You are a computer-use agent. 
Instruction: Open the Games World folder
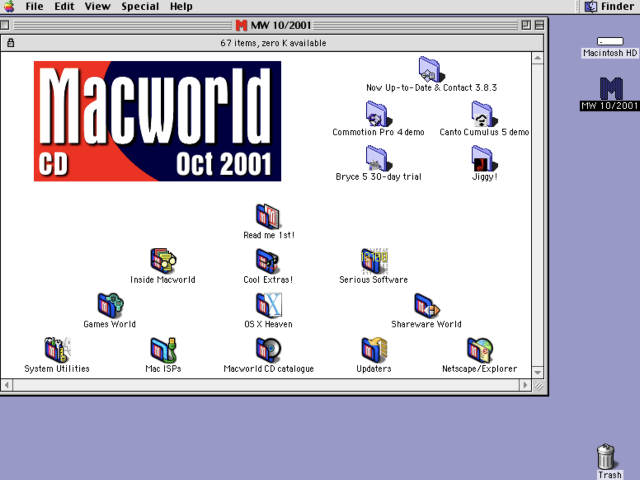(110, 305)
